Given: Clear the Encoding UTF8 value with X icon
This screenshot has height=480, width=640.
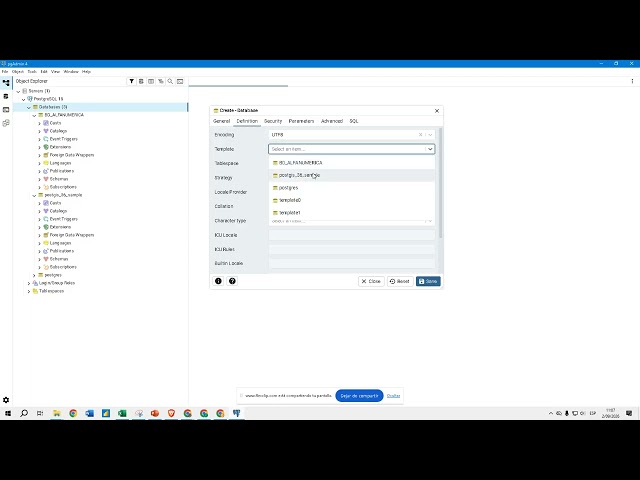Looking at the screenshot, I should tap(420, 135).
